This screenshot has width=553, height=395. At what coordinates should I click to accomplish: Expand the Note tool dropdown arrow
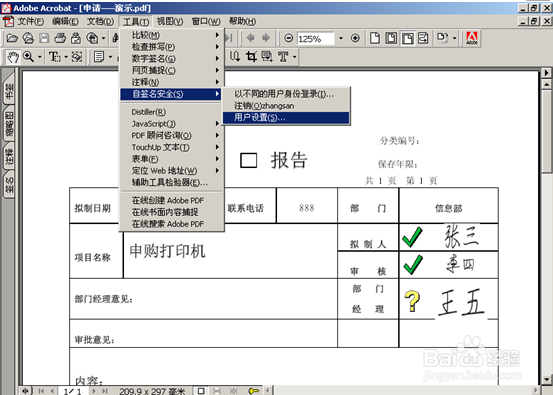pyautogui.click(x=110, y=57)
